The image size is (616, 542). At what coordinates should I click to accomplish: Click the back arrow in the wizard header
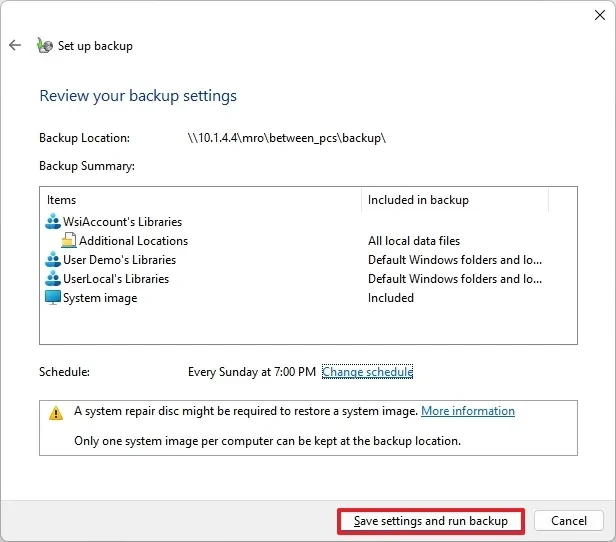click(15, 45)
